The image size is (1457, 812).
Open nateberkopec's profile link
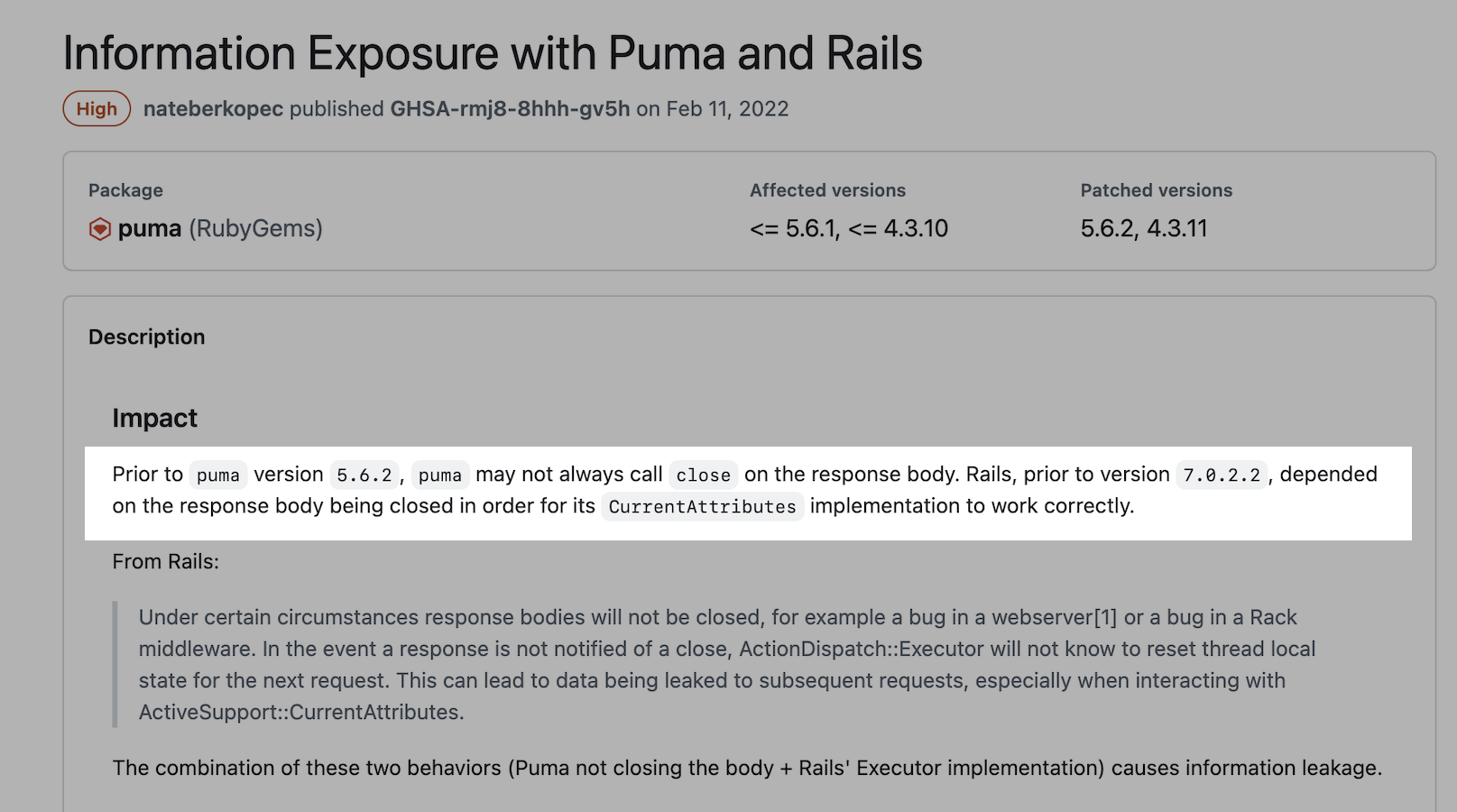213,109
